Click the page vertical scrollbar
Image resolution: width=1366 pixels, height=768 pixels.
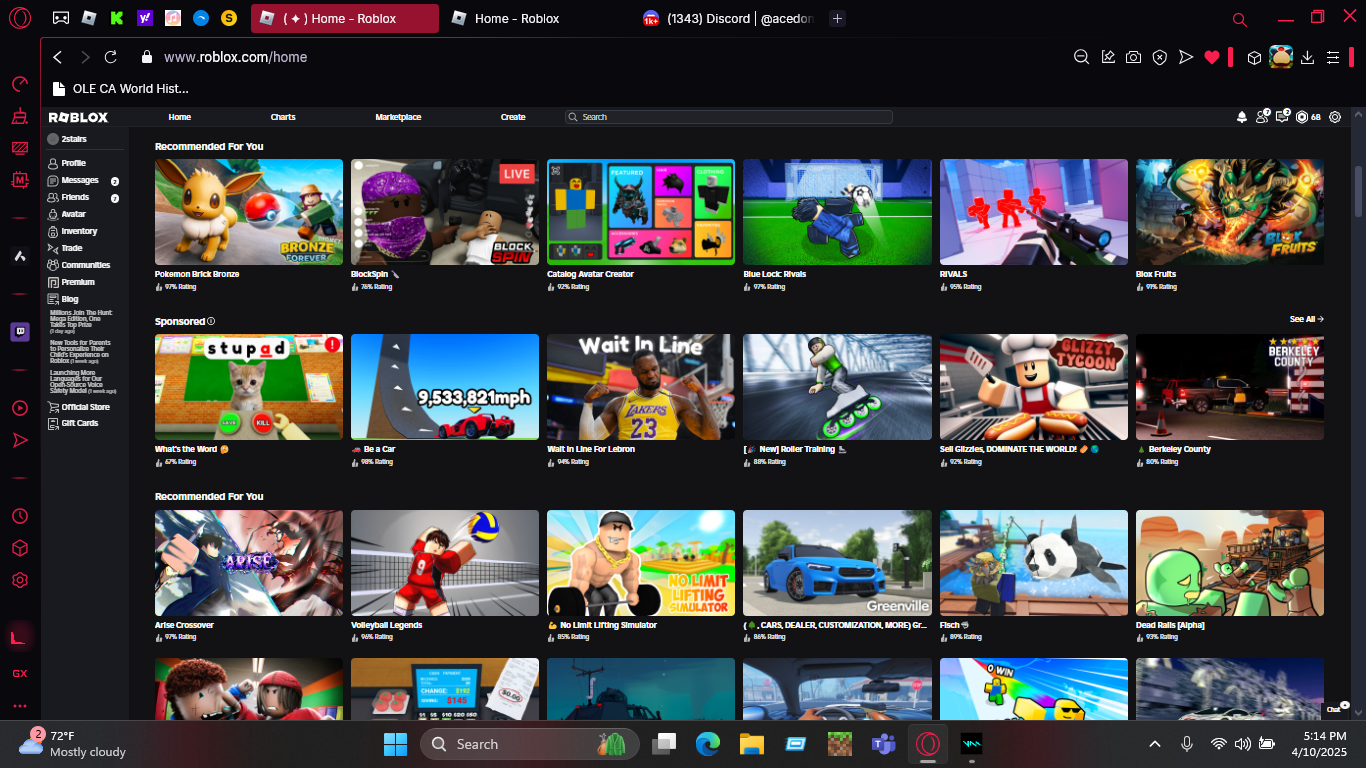tap(1358, 190)
